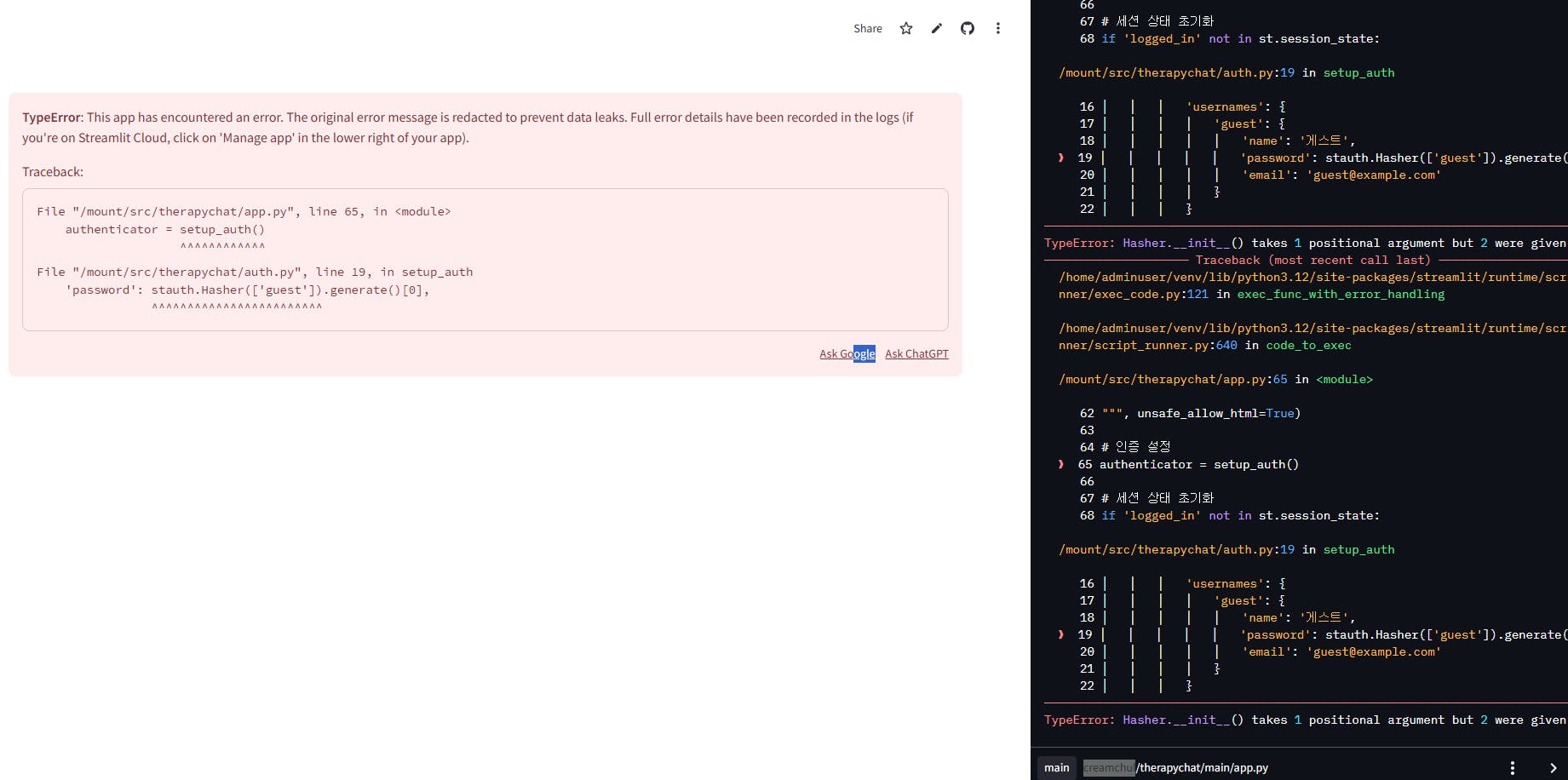
Task: Click traceback line mentioning app.py line 65
Action: 244,211
